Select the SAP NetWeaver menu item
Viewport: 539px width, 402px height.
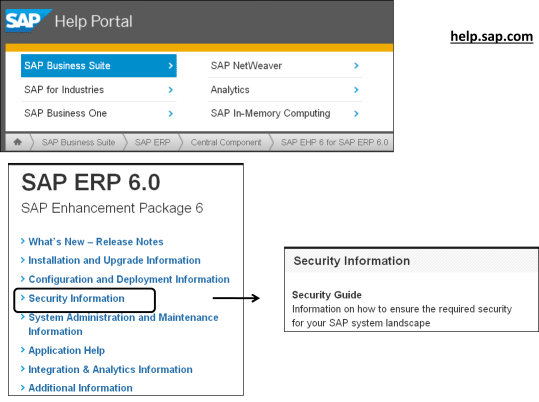pos(285,66)
